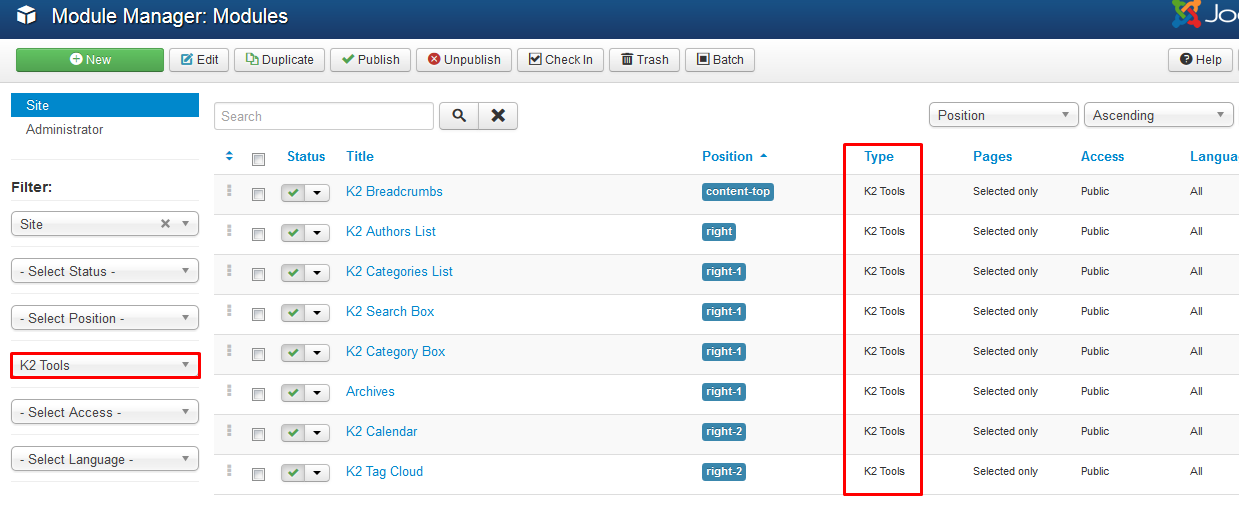Viewport: 1239px width, 509px height.
Task: Check the Archives row checkbox
Action: coord(259,394)
